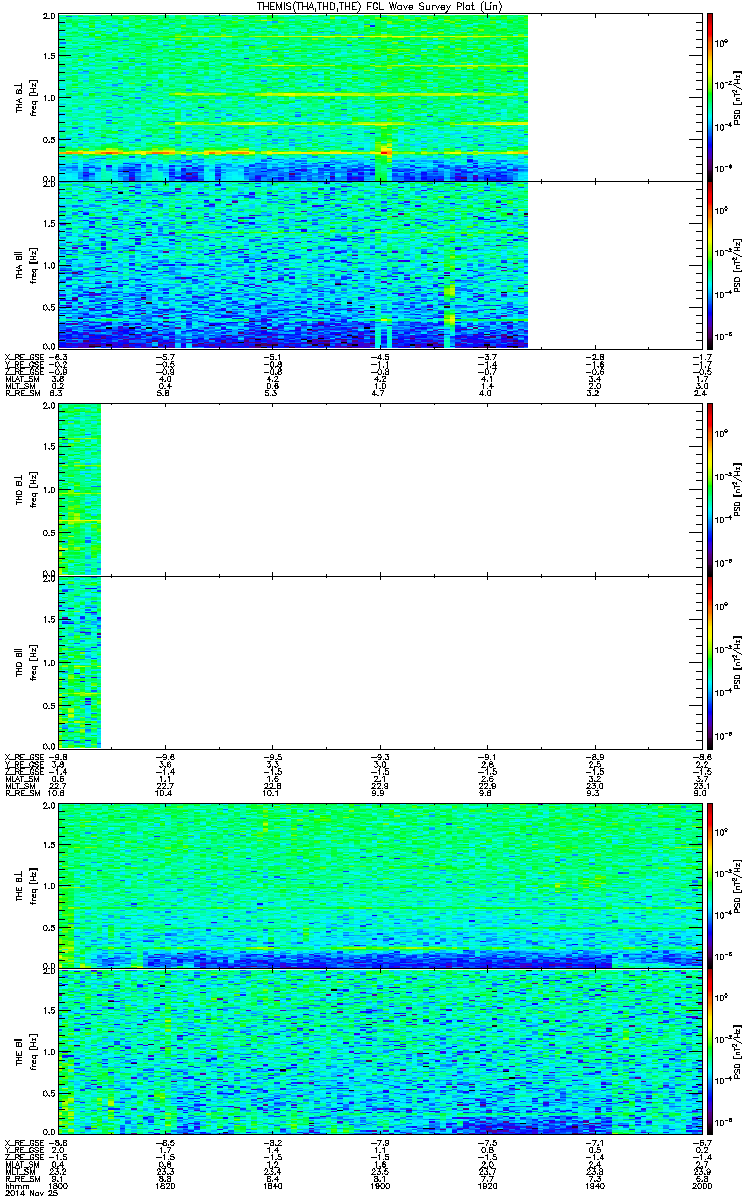The width and height of the screenshot is (750, 1200).
Task: Click the 1800 time tick label at bottom
Action: 59,1184
